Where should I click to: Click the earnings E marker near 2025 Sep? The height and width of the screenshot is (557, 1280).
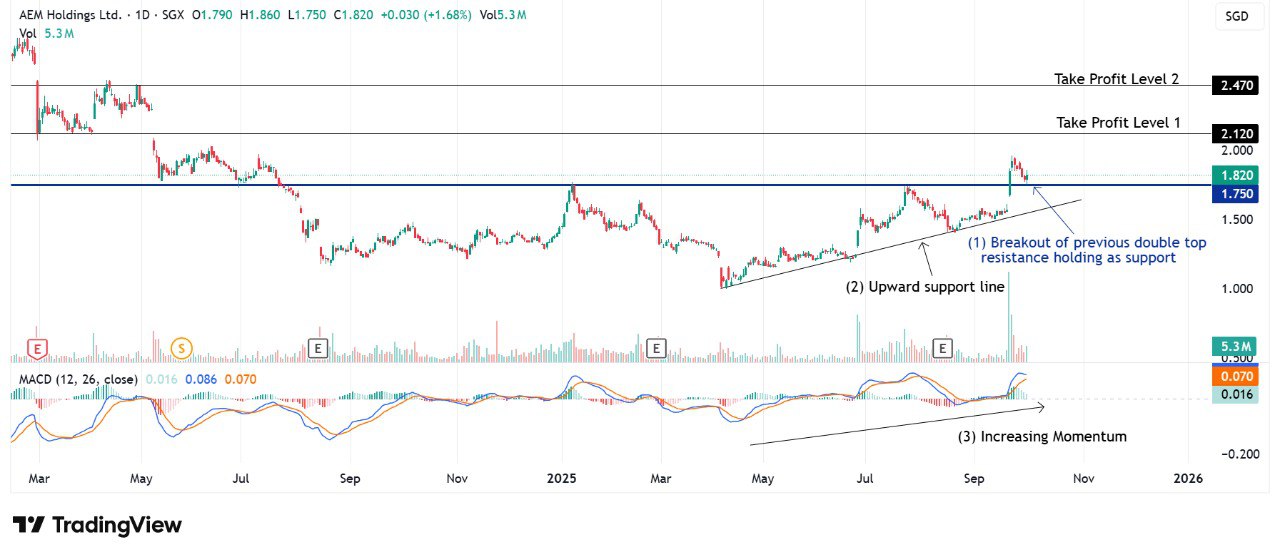click(x=942, y=348)
